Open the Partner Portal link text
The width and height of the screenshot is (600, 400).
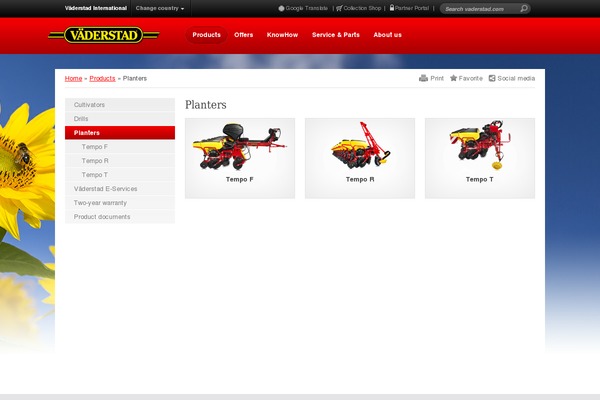click(412, 8)
